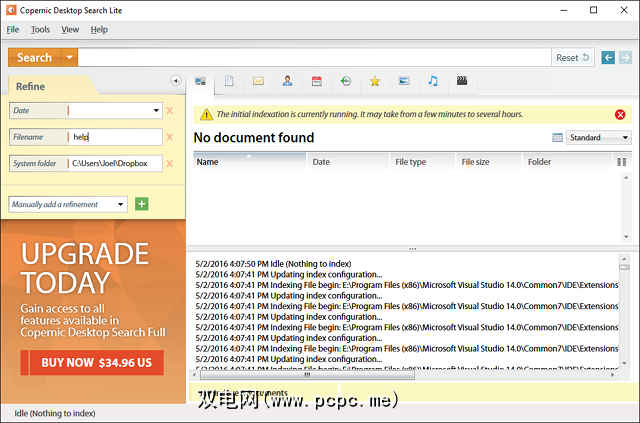
Task: Minimize the Copernic Desktop Search window
Action: point(564,10)
